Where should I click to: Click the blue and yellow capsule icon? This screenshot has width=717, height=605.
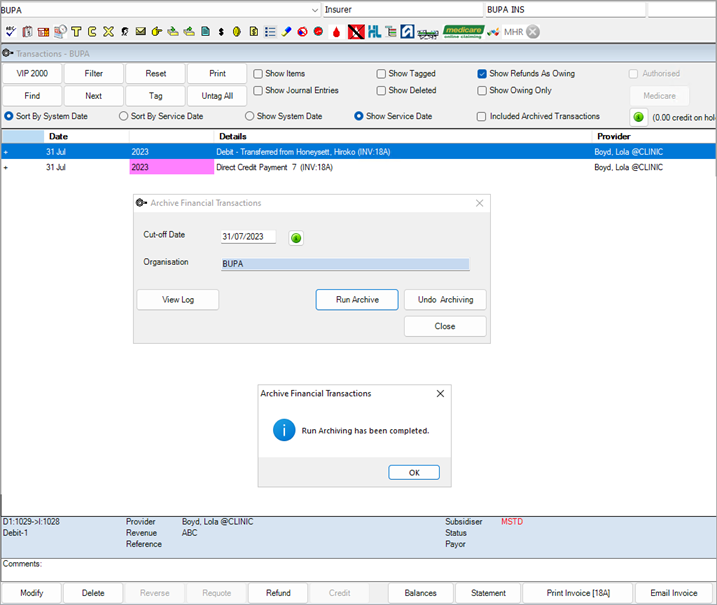pyautogui.click(x=286, y=32)
